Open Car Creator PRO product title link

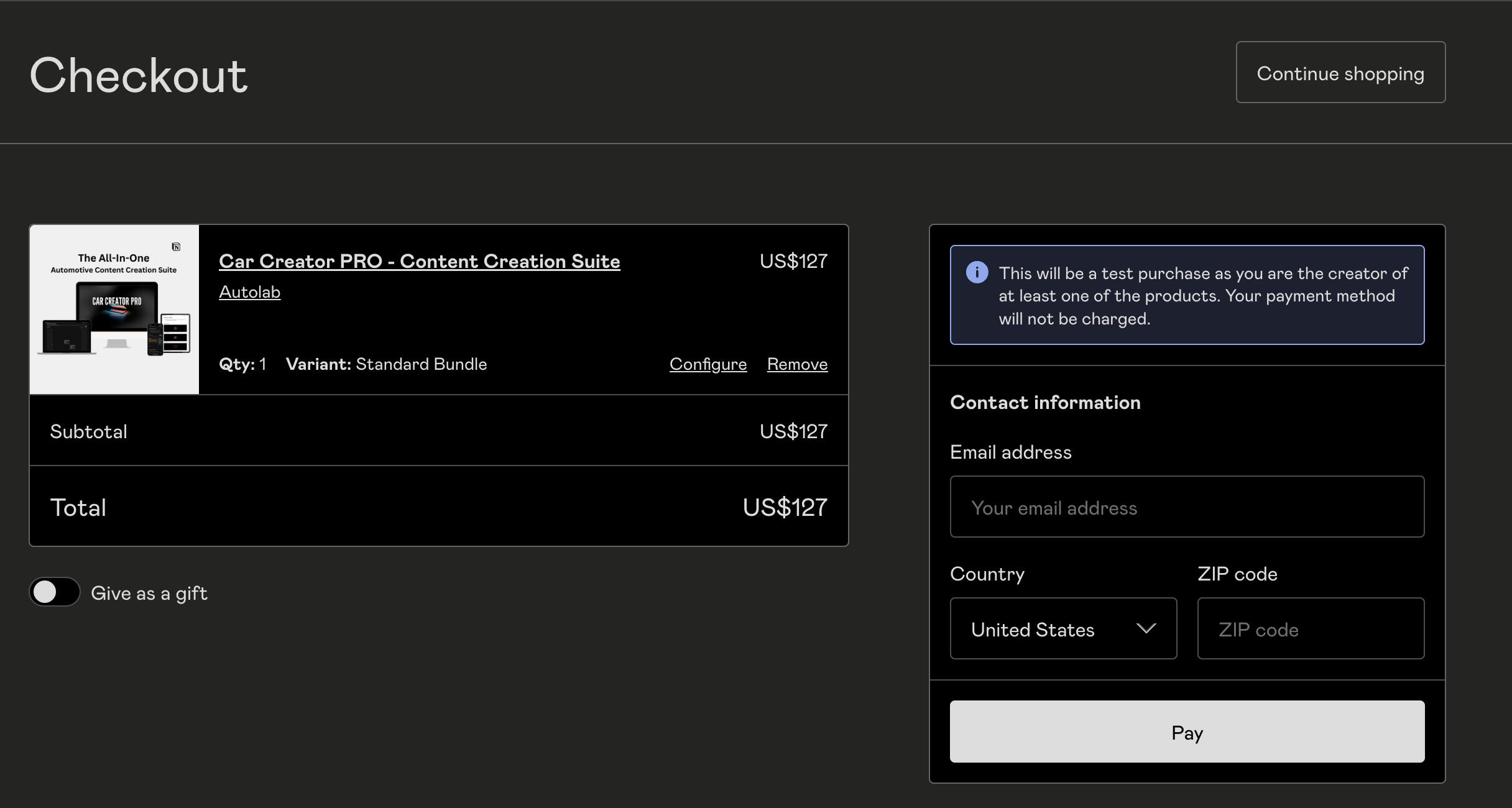419,261
